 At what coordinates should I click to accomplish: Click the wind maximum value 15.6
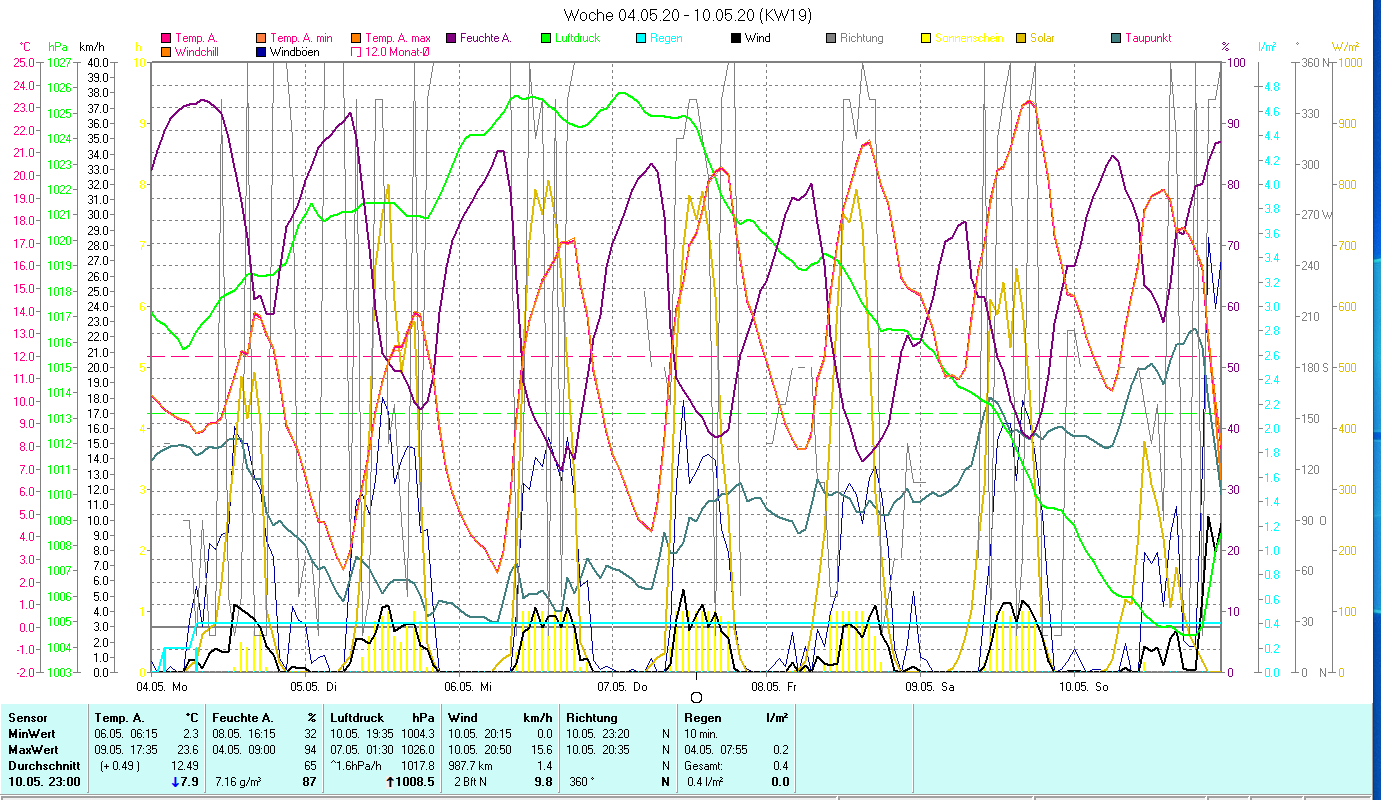coord(541,750)
